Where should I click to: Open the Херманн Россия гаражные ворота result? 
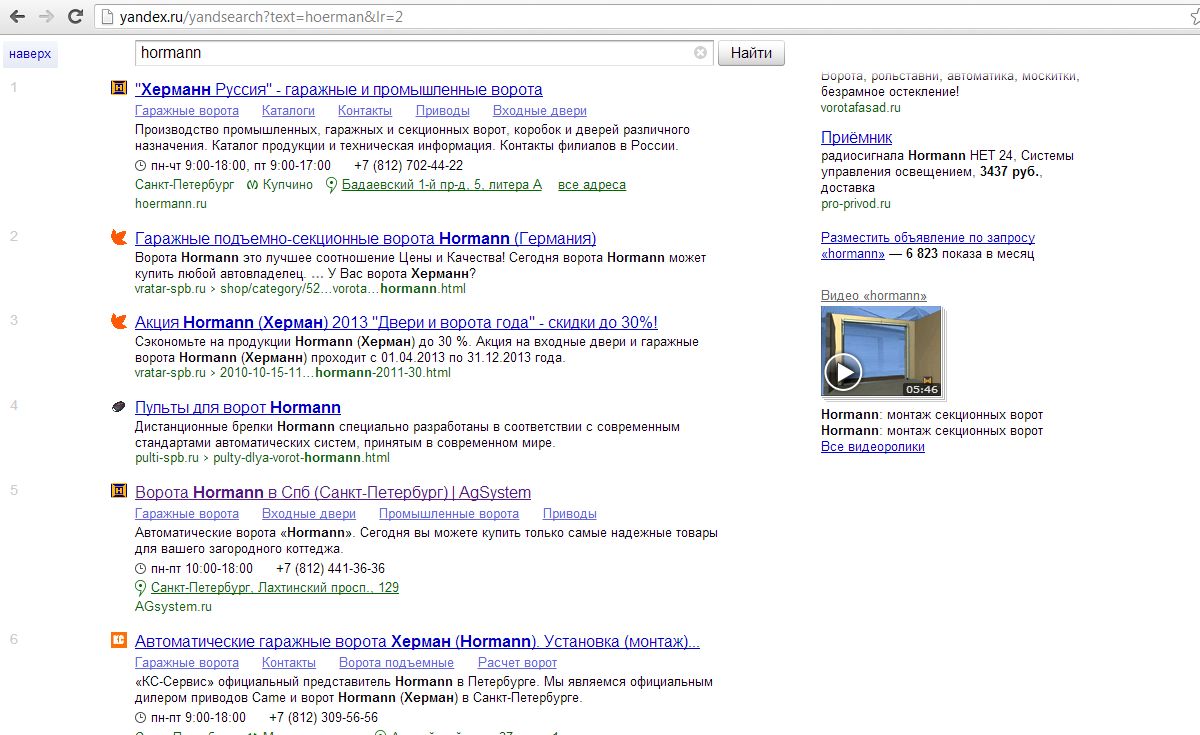click(x=339, y=90)
